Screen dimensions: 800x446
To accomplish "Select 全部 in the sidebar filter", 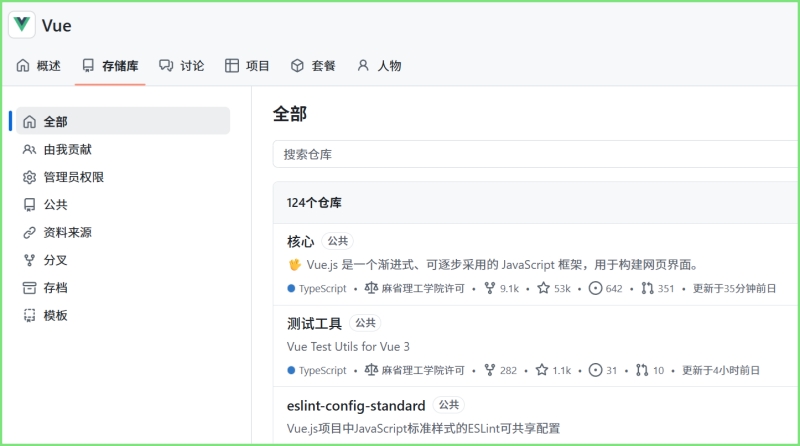I will coord(123,121).
